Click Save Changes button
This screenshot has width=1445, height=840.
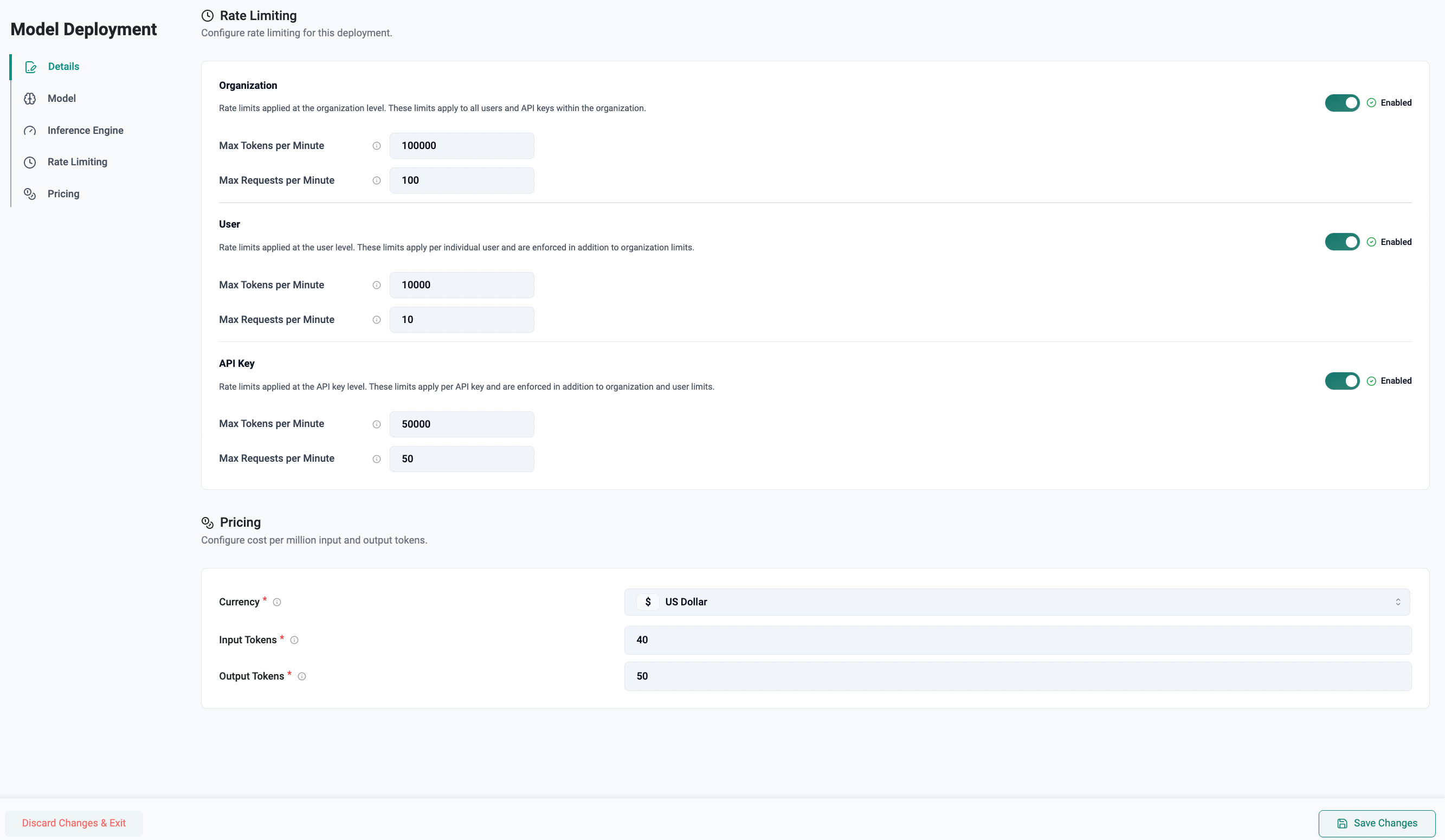tap(1376, 823)
